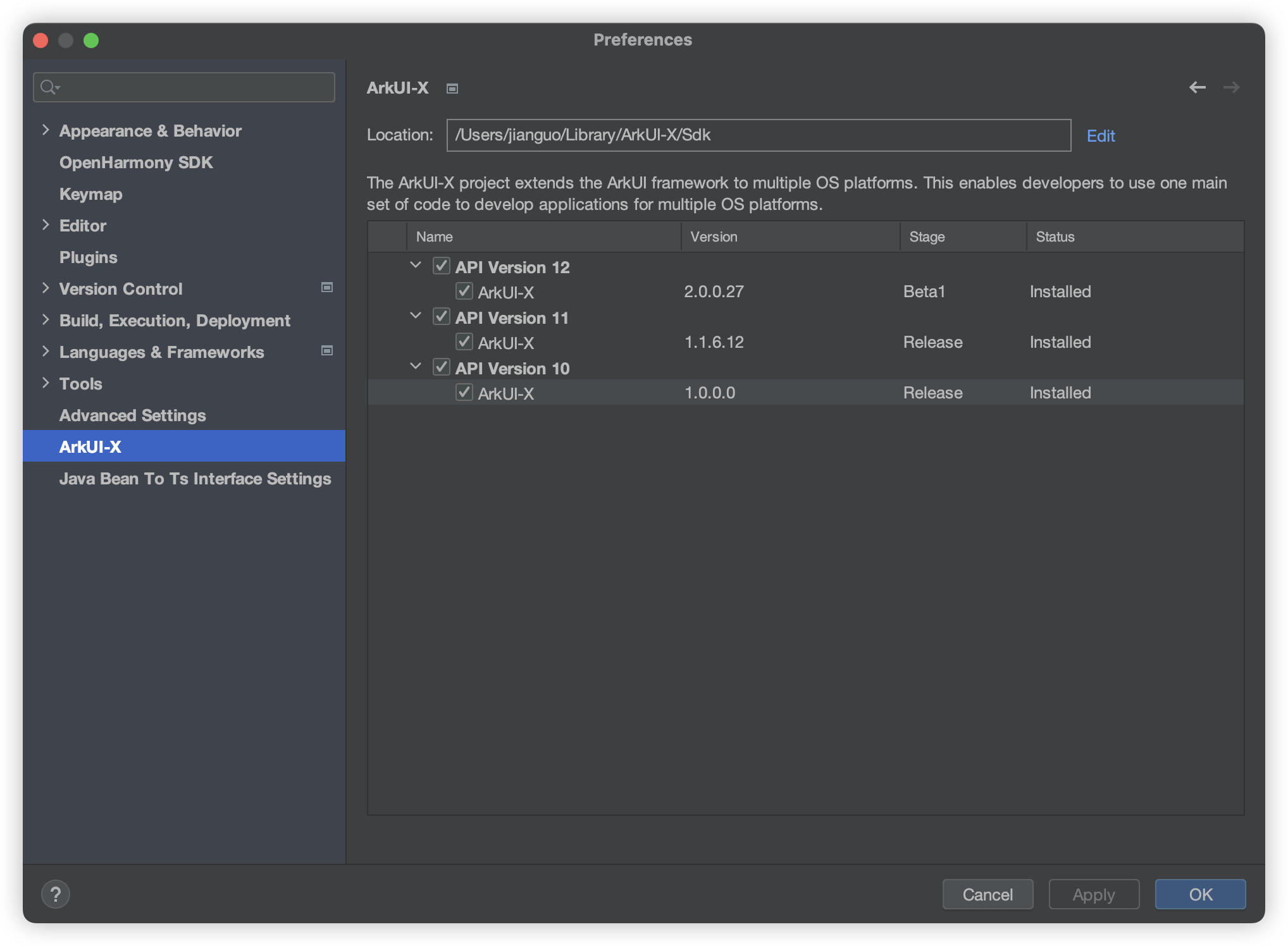Viewport: 1288px width, 946px height.
Task: Click the SDK Location input field
Action: point(761,135)
